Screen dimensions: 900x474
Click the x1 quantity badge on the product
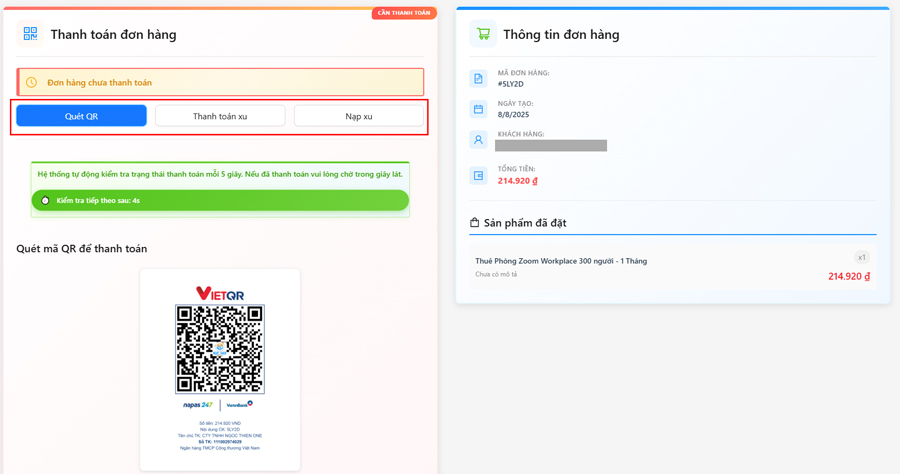coord(862,257)
